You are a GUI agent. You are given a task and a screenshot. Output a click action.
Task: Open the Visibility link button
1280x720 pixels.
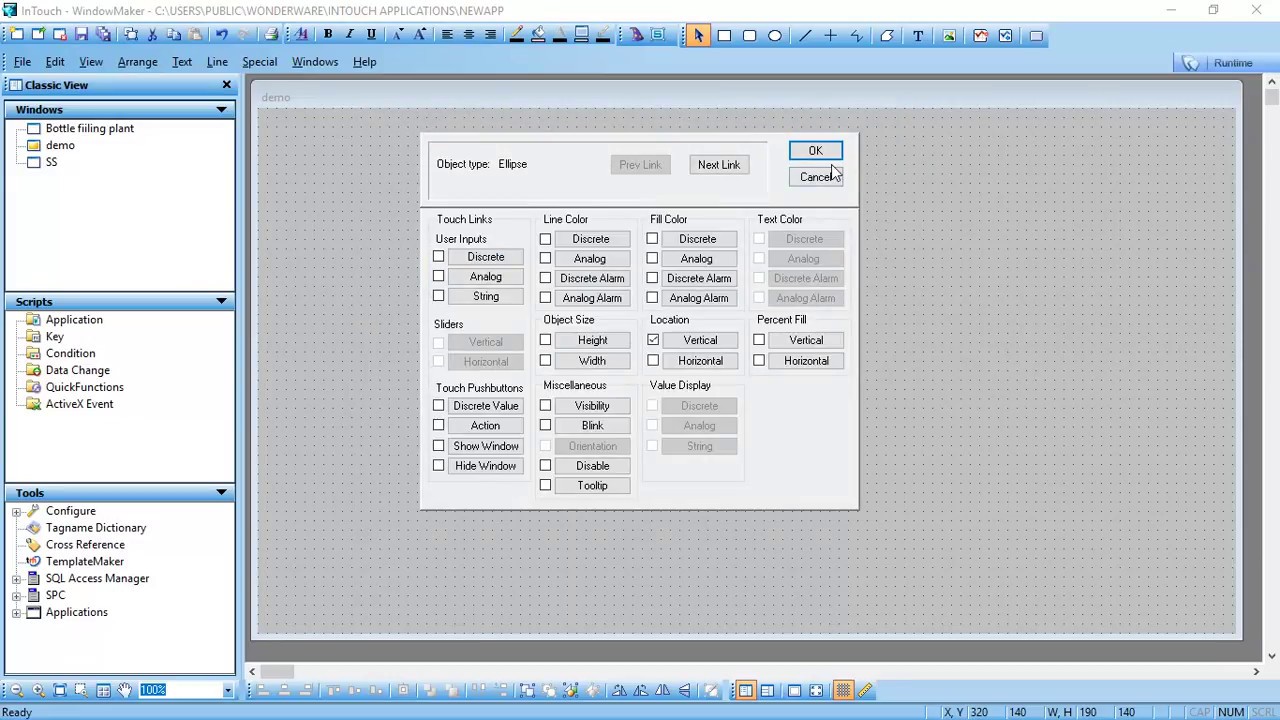[x=592, y=406]
